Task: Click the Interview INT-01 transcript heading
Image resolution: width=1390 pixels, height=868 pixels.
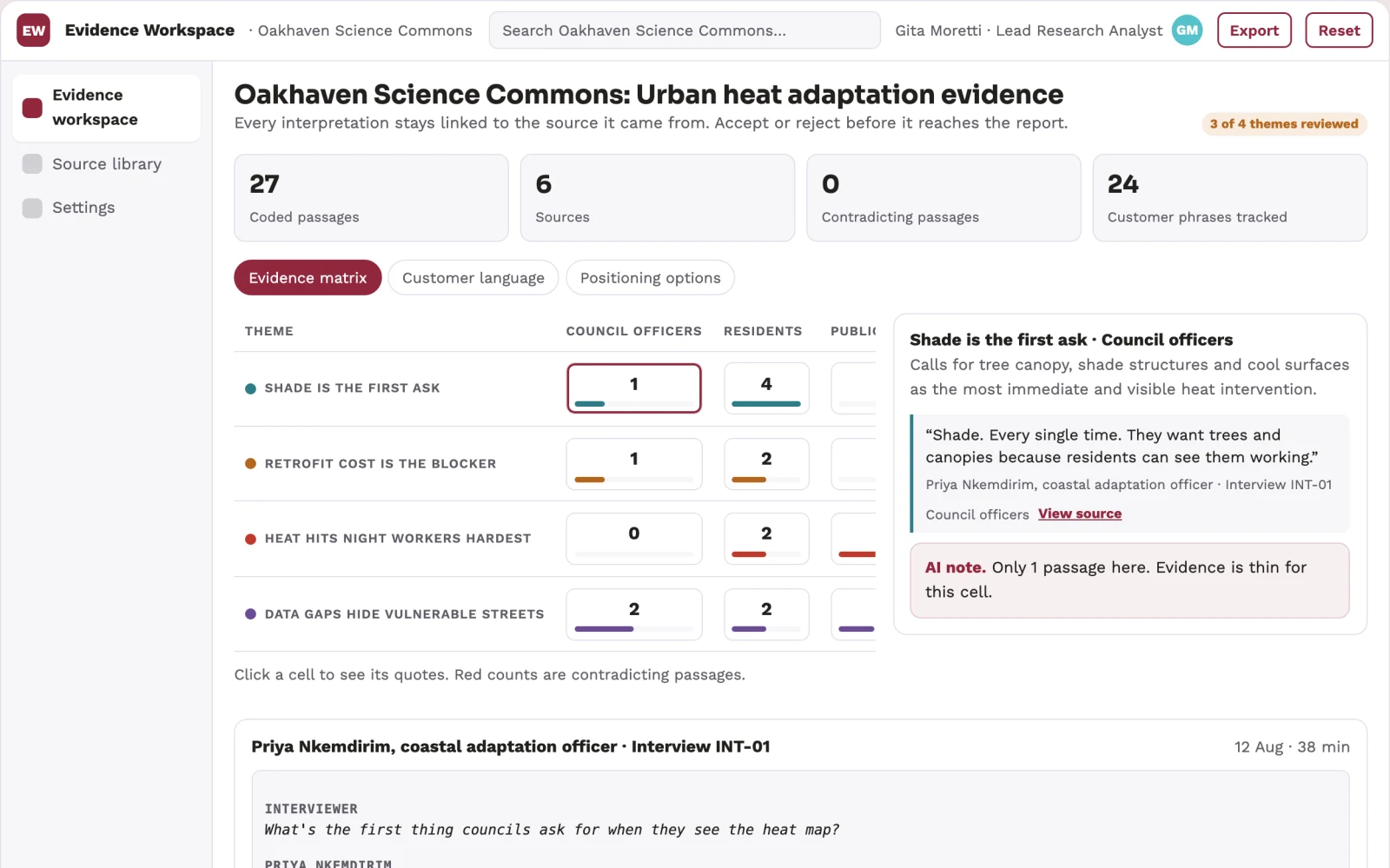Action: [511, 747]
